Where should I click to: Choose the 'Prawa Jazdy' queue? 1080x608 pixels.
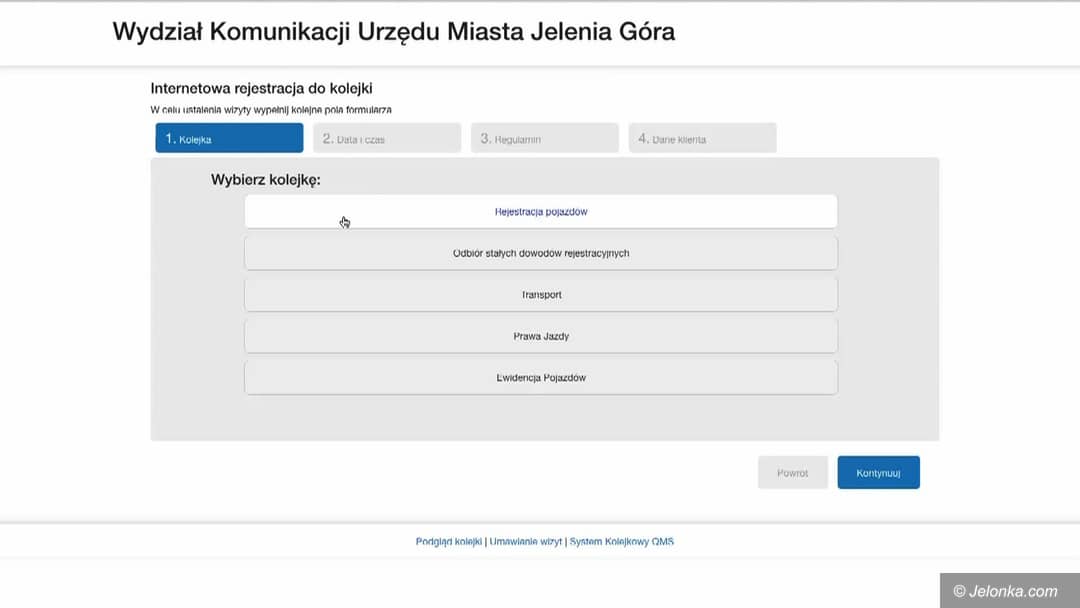(540, 336)
